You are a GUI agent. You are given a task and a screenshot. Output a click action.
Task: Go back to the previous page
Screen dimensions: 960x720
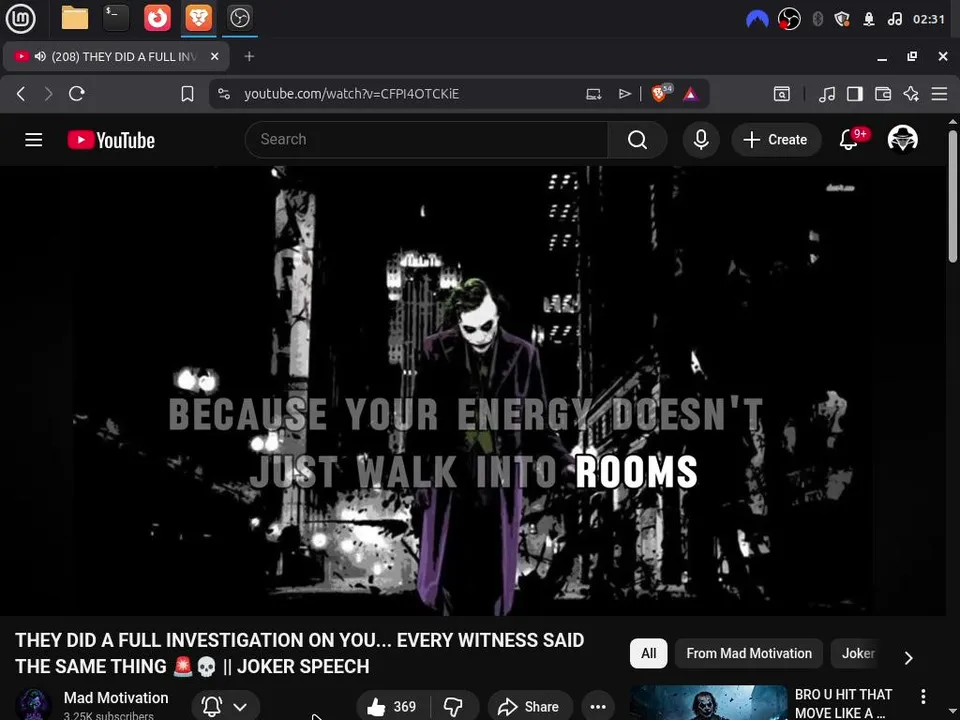click(x=21, y=94)
